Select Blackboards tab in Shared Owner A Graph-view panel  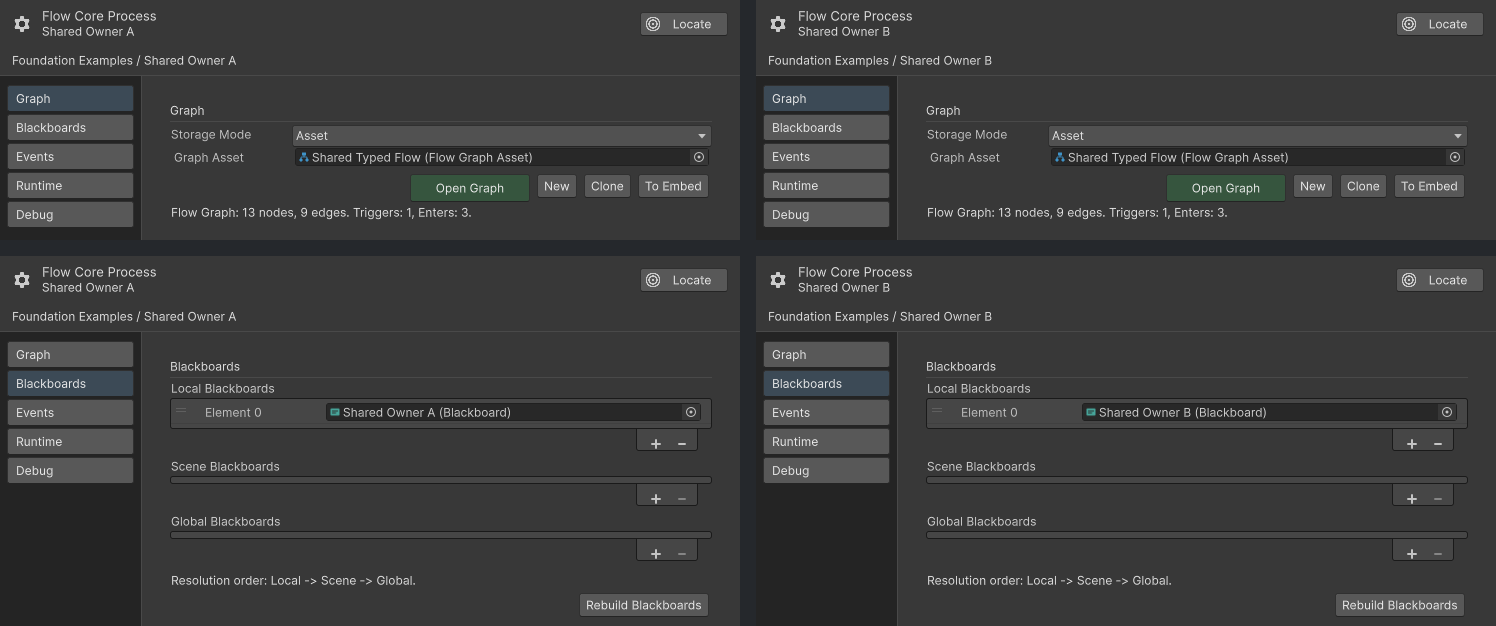[70, 127]
